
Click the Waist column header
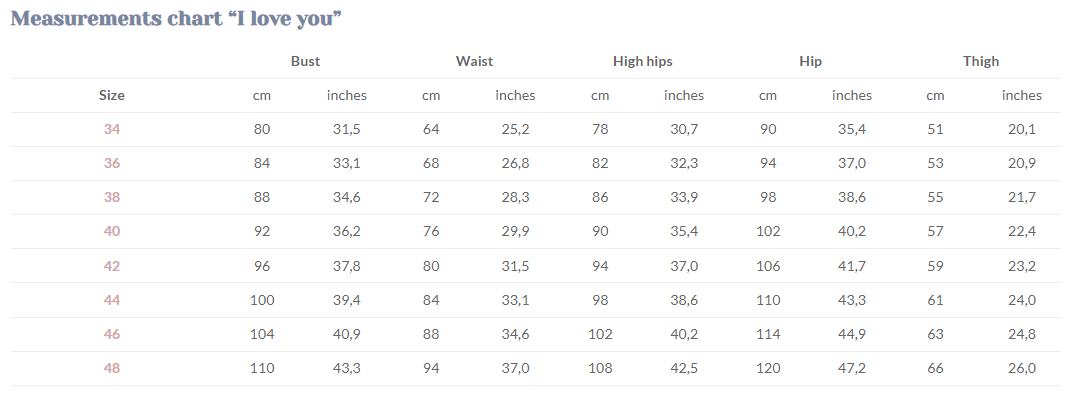[x=474, y=61]
